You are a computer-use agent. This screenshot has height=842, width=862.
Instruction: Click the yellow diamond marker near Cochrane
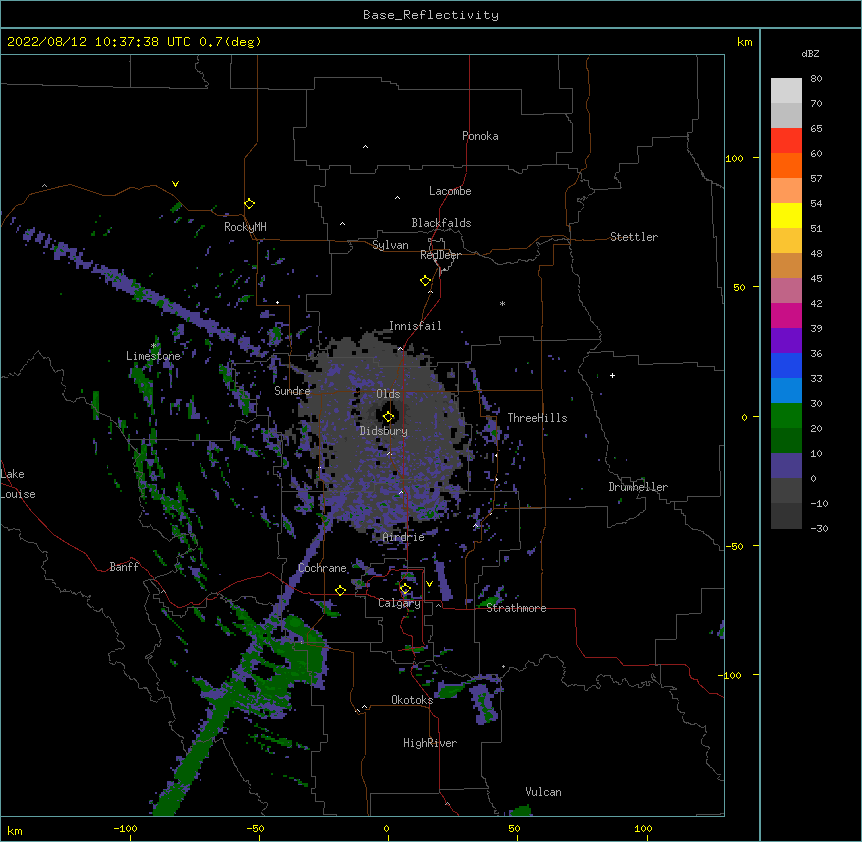[340, 590]
